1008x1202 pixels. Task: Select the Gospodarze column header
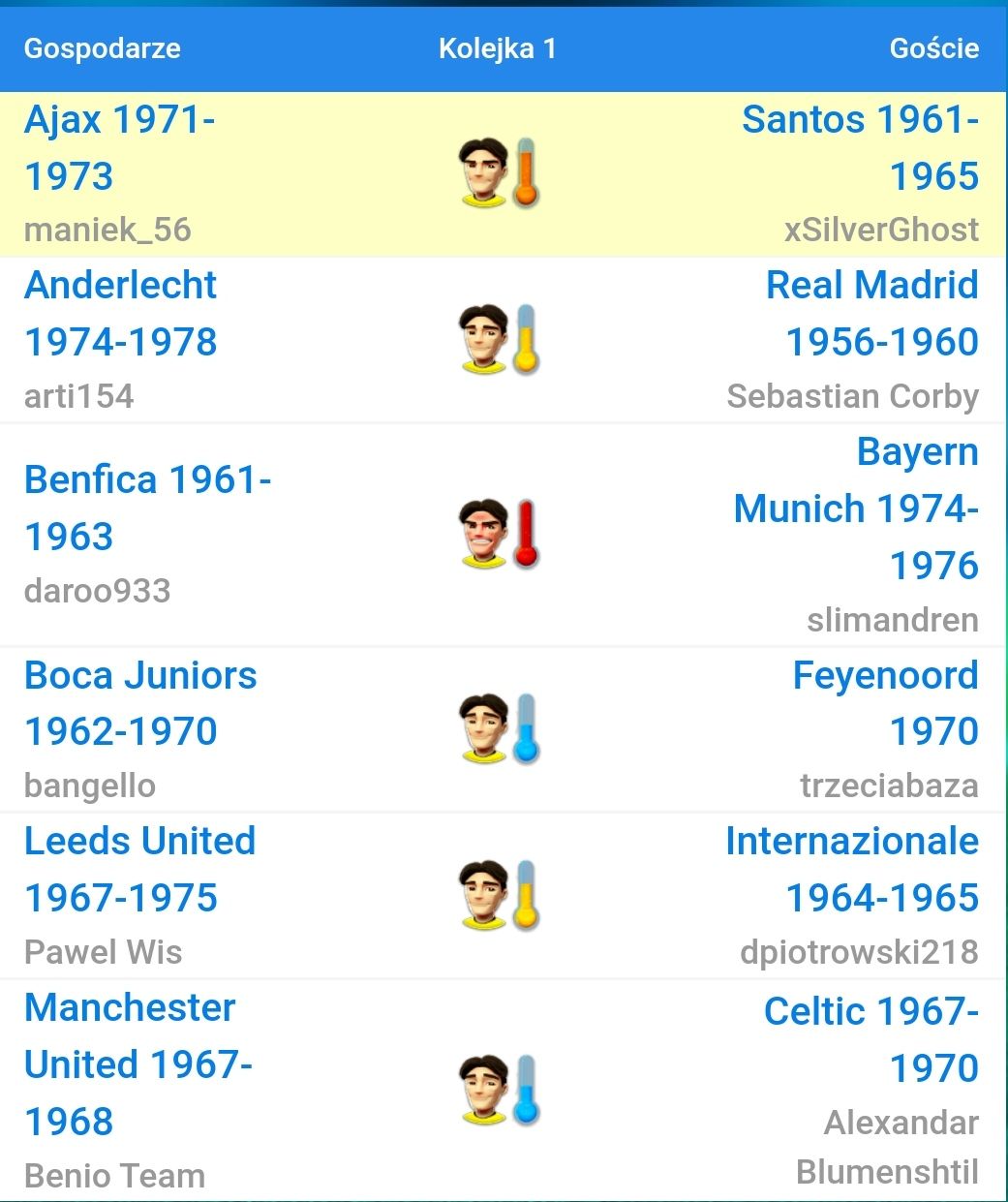click(x=103, y=48)
